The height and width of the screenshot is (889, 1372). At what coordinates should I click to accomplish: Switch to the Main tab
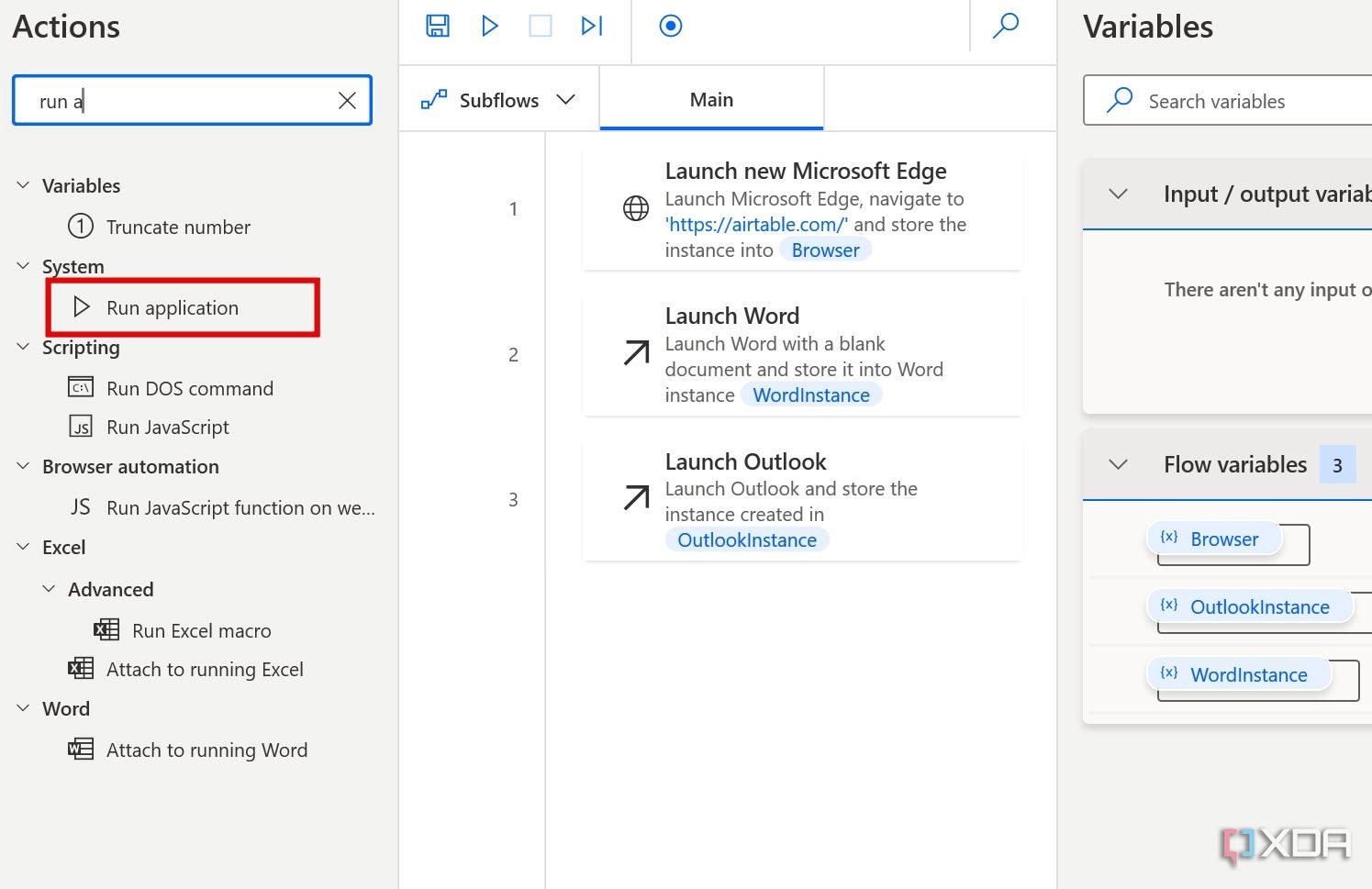(x=711, y=99)
